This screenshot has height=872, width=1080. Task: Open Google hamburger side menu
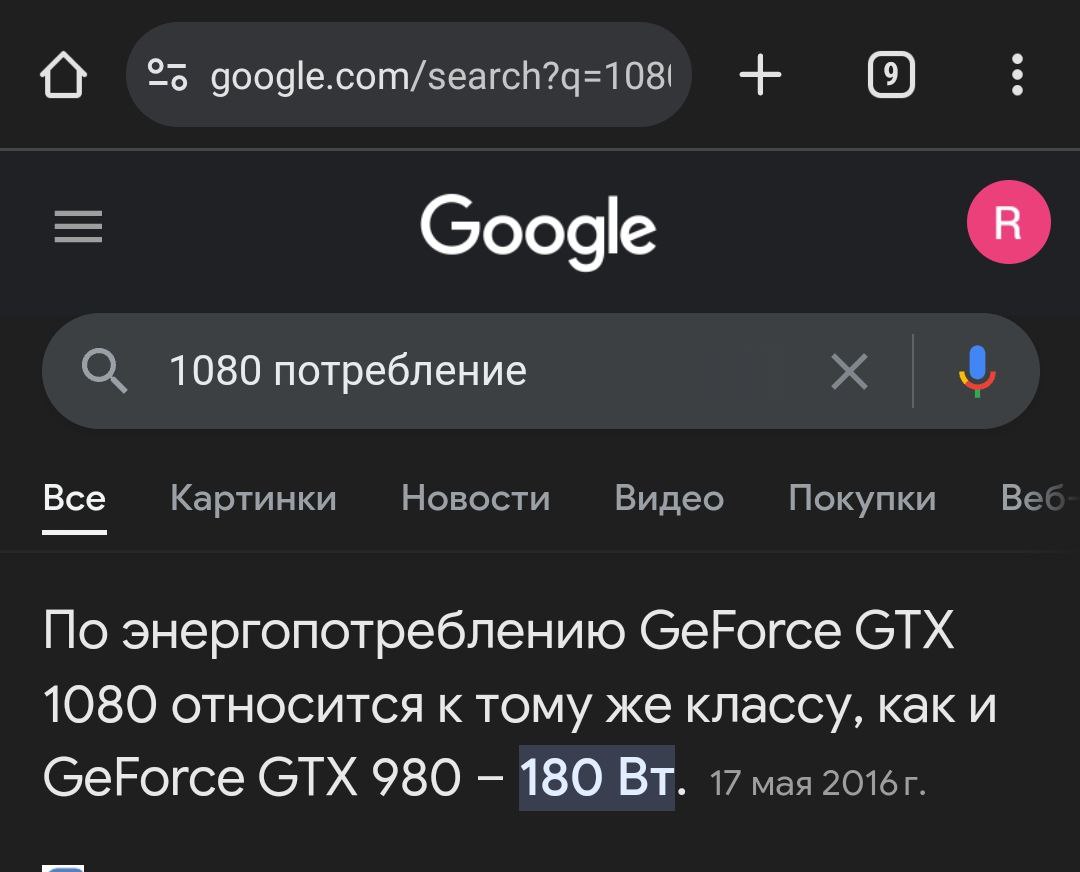pos(79,227)
